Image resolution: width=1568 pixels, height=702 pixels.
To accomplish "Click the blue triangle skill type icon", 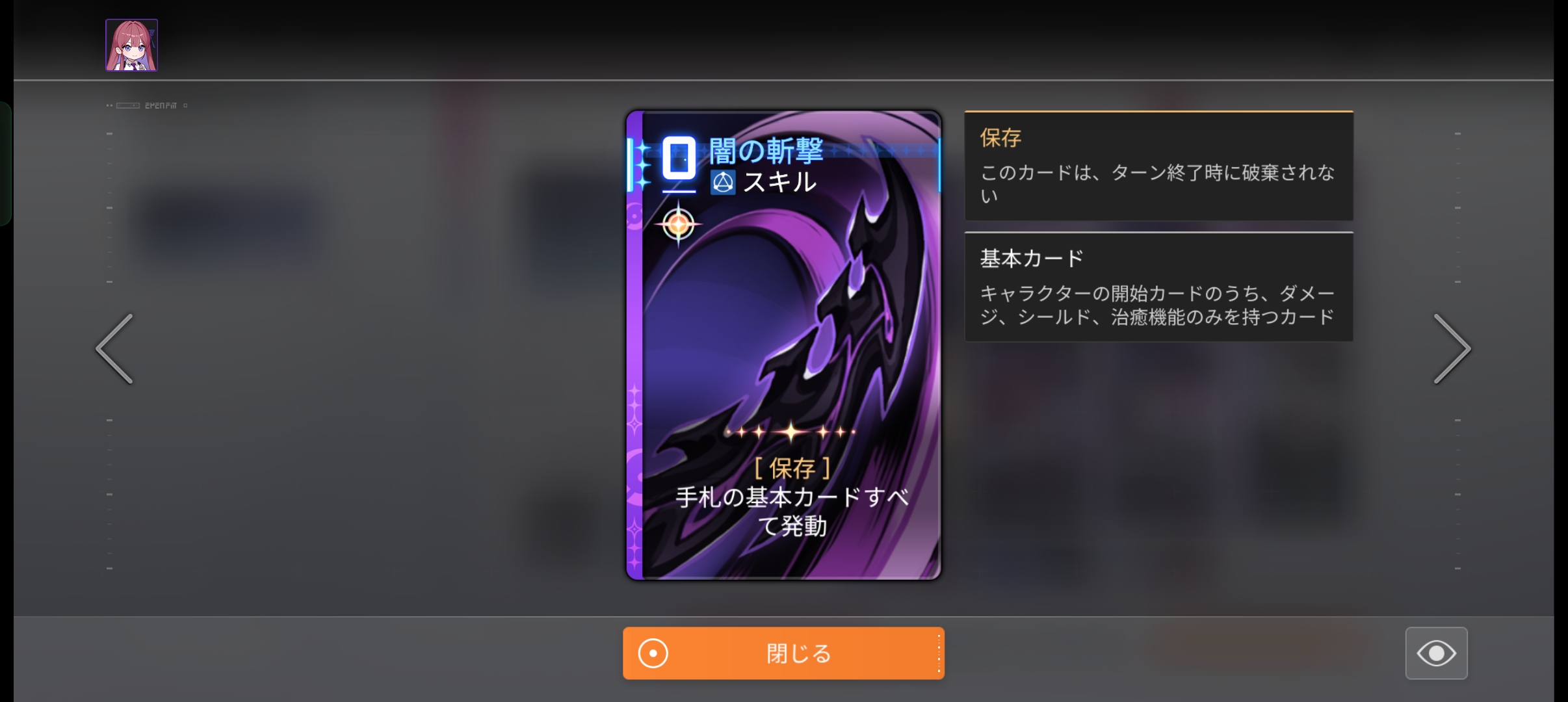I will point(722,183).
